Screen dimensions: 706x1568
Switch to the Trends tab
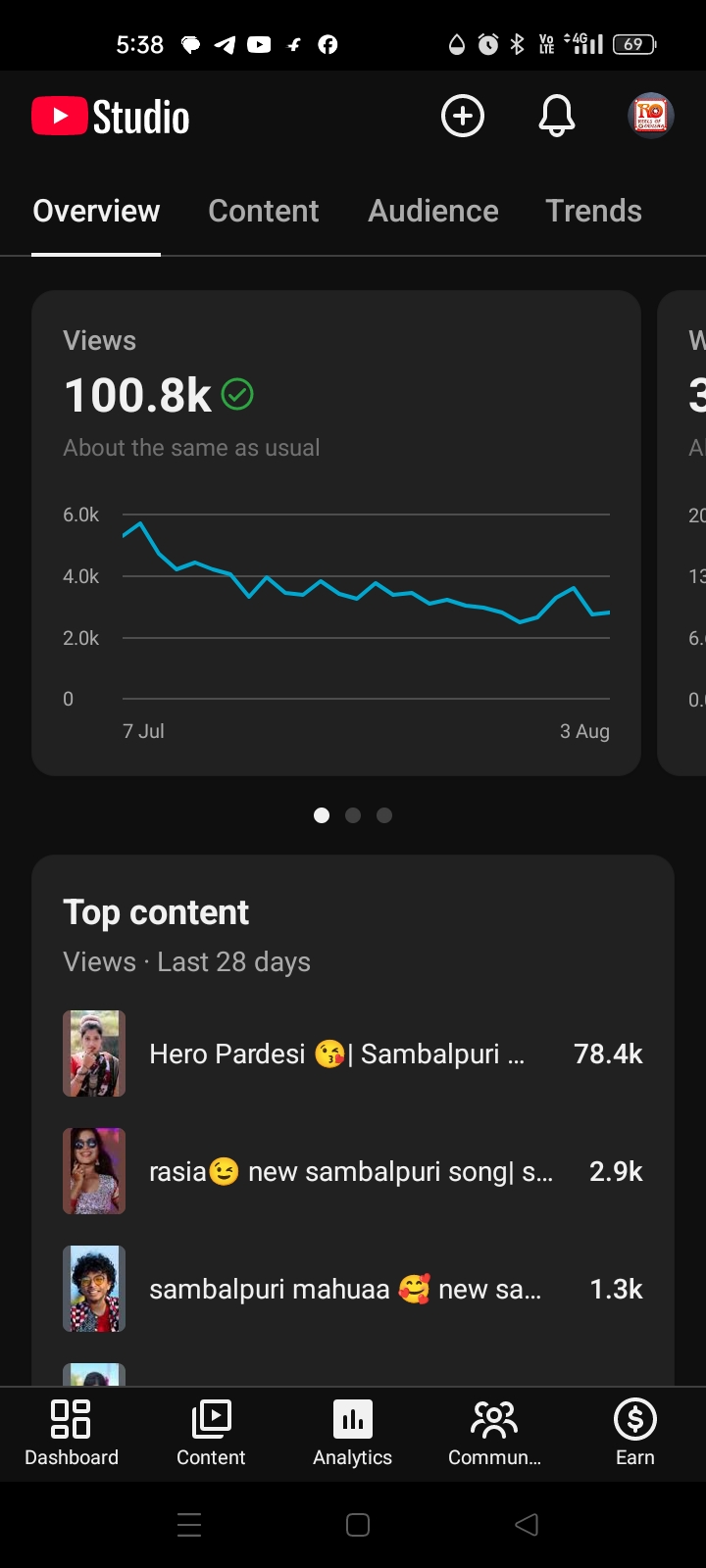coord(593,211)
